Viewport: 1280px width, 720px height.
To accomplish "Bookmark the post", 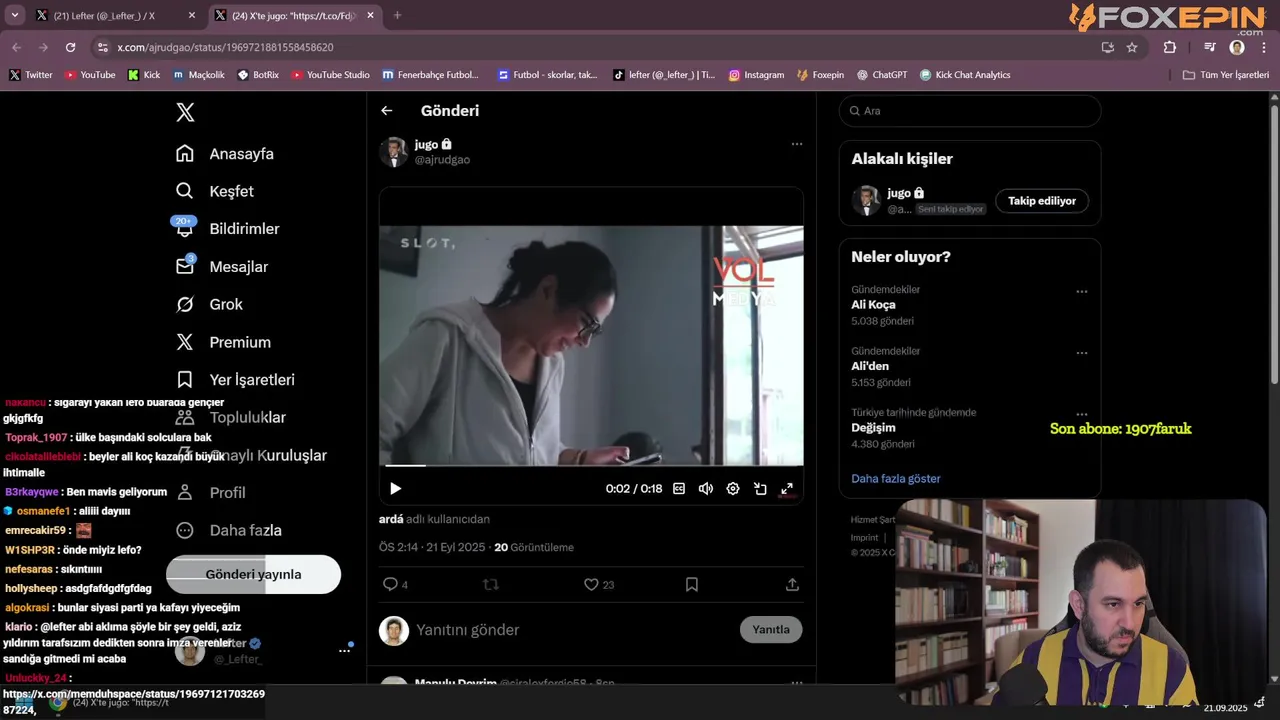I will 692,584.
